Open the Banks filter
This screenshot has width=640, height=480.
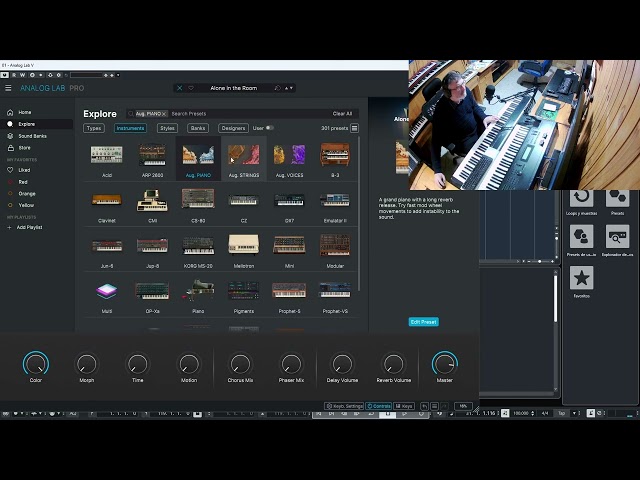pos(198,128)
